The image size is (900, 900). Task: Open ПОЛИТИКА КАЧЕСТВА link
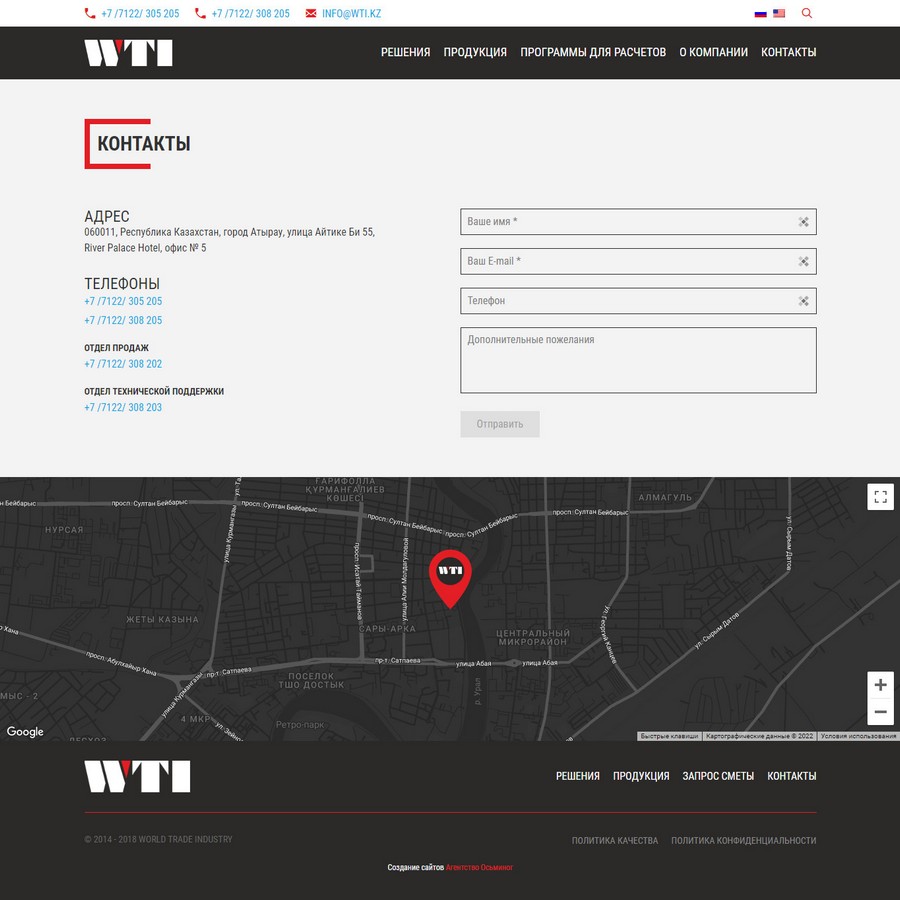pyautogui.click(x=615, y=840)
